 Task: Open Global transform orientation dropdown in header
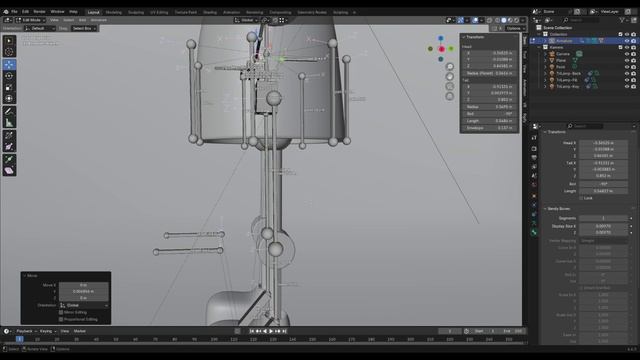[x=246, y=20]
